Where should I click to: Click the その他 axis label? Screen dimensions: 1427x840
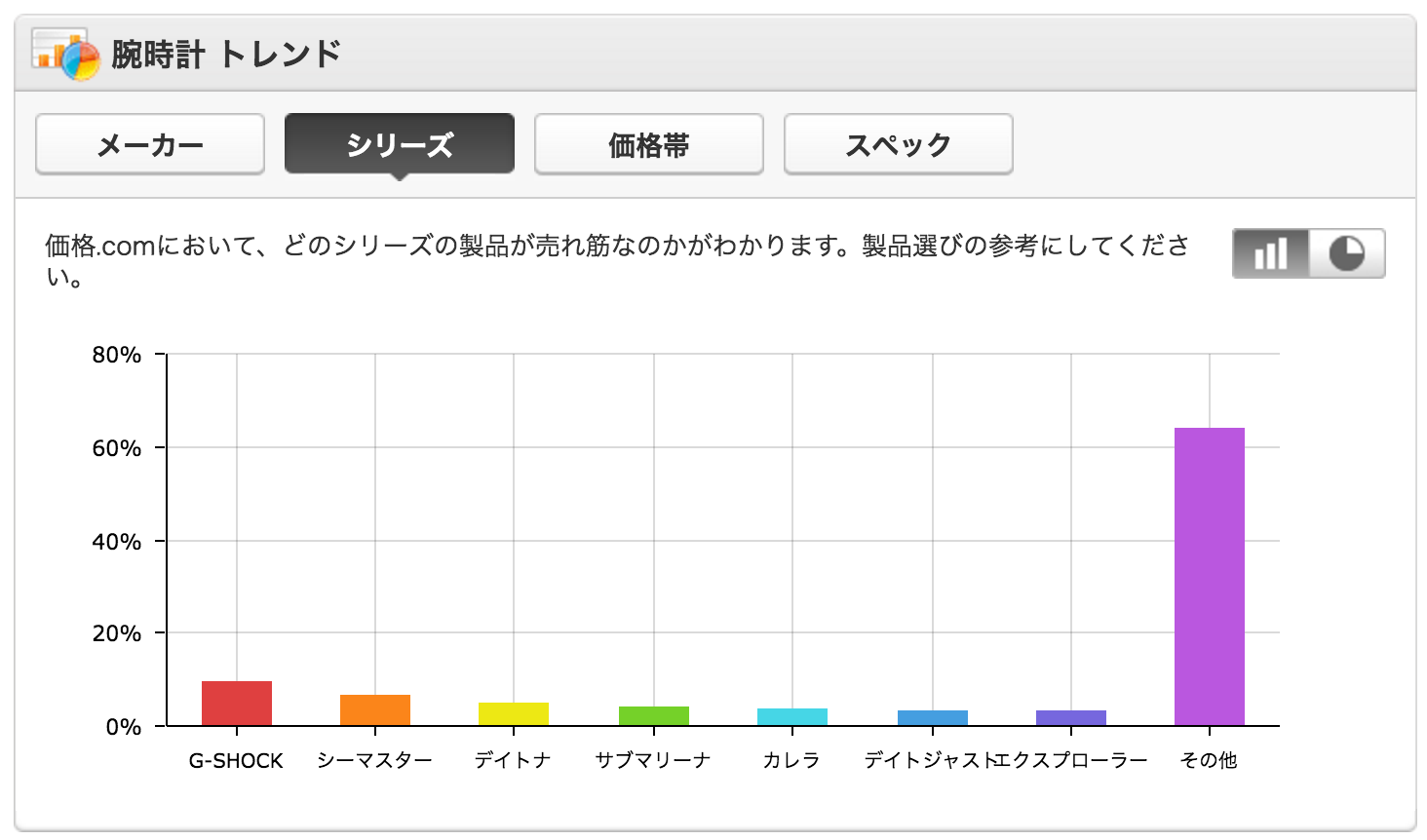pos(1209,760)
